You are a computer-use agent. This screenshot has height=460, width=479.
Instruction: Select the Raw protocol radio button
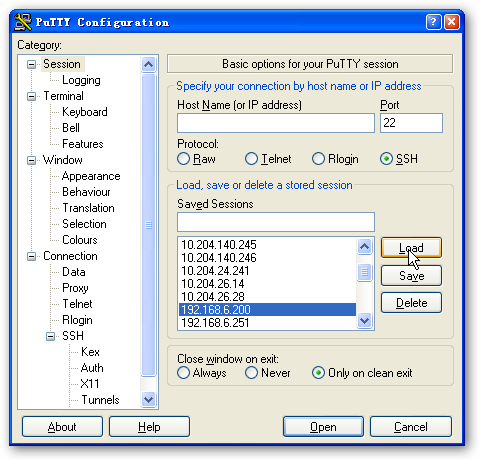pyautogui.click(x=183, y=159)
